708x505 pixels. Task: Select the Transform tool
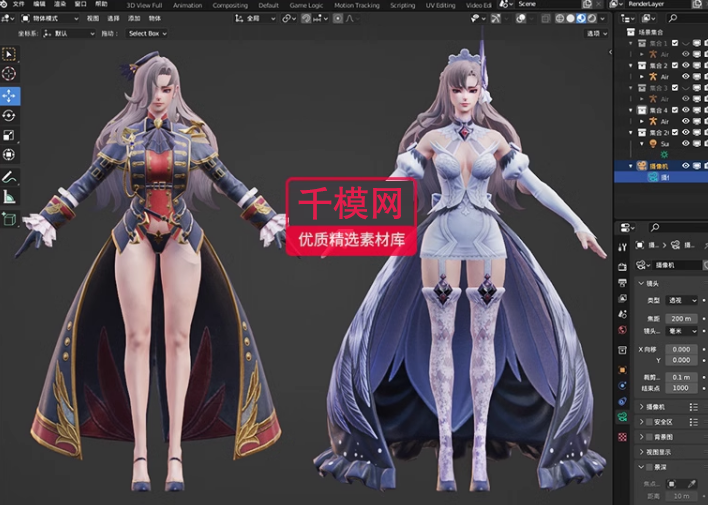click(9, 154)
